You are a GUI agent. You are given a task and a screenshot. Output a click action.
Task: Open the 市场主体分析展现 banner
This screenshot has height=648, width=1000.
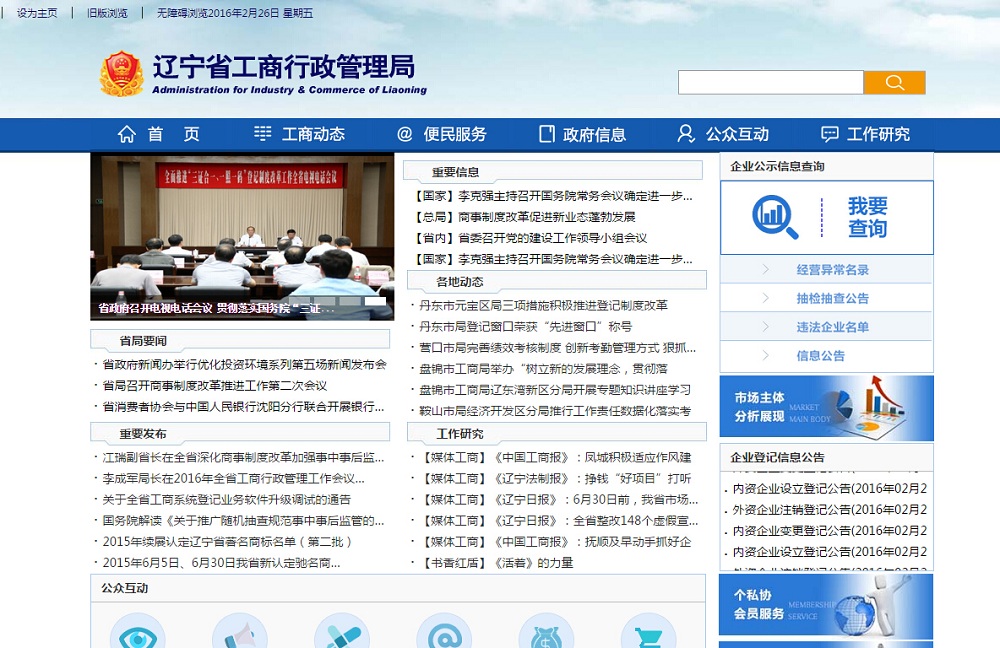click(826, 408)
